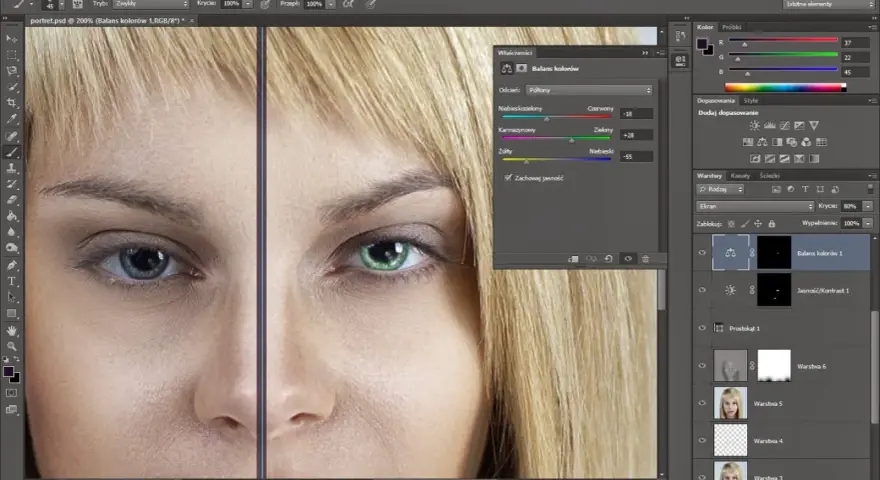Lock layer position (move arrows icon)
Viewport: 880px width, 480px height.
coord(758,223)
